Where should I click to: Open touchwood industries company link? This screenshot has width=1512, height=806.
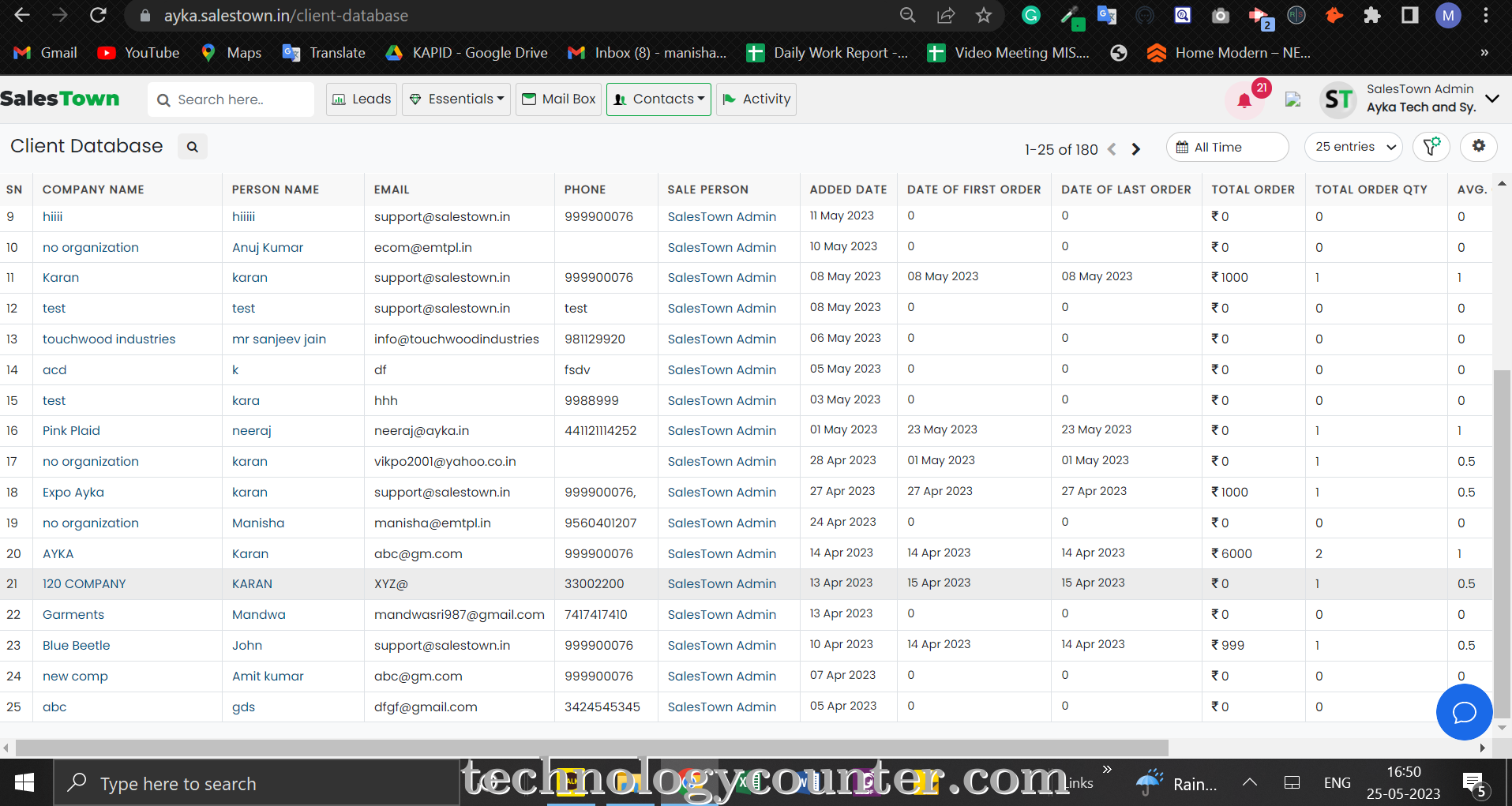tap(109, 339)
